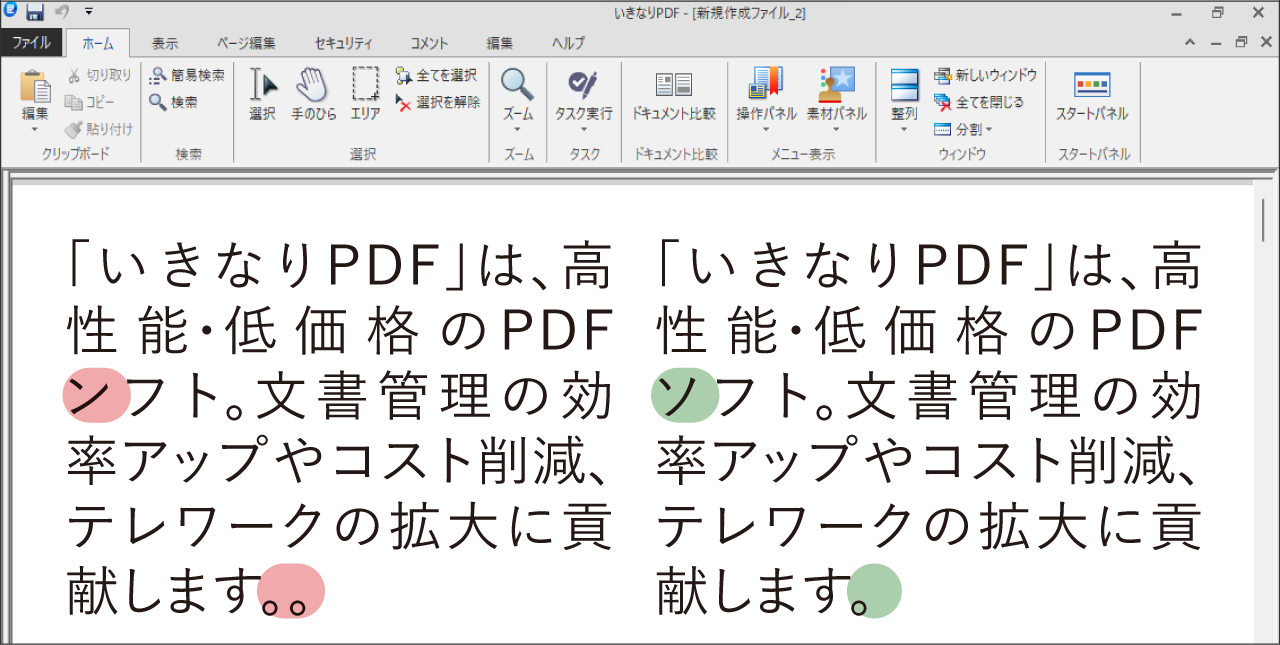This screenshot has height=645, width=1280.
Task: Open the quick access toolbar customize arrow
Action: [88, 12]
